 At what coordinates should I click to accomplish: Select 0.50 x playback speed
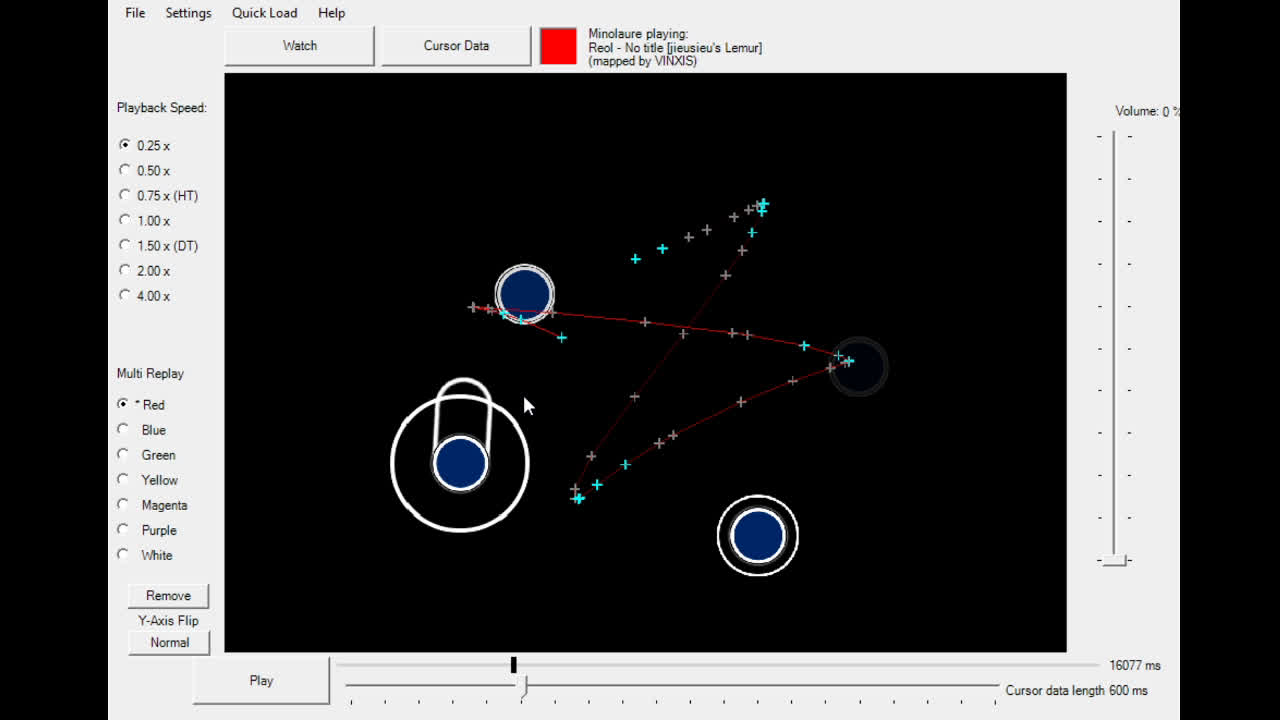click(125, 171)
